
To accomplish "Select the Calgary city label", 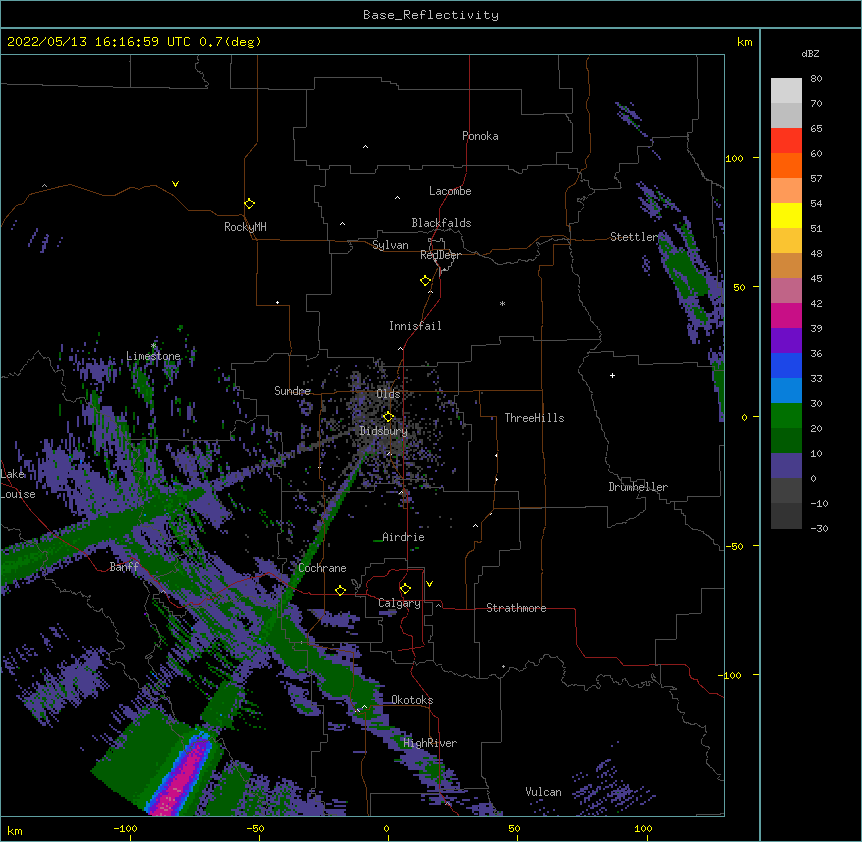I will tap(399, 603).
